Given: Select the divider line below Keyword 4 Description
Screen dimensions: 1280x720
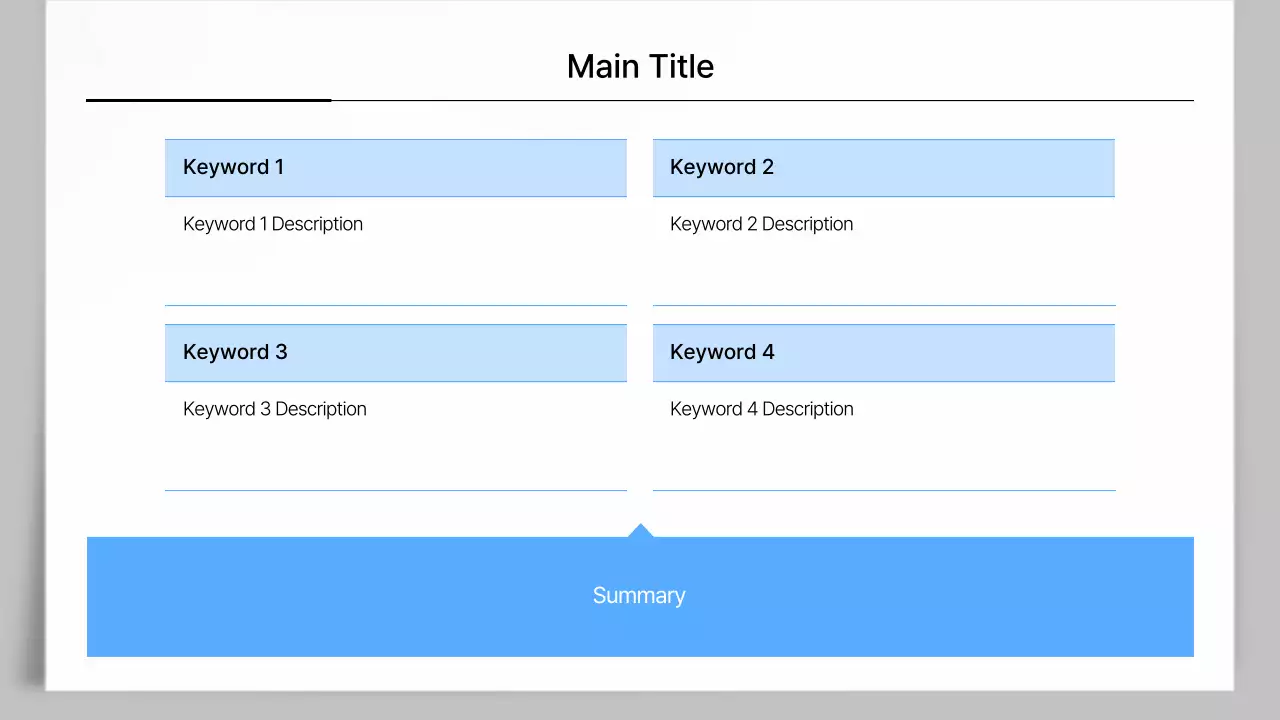Looking at the screenshot, I should tap(883, 490).
